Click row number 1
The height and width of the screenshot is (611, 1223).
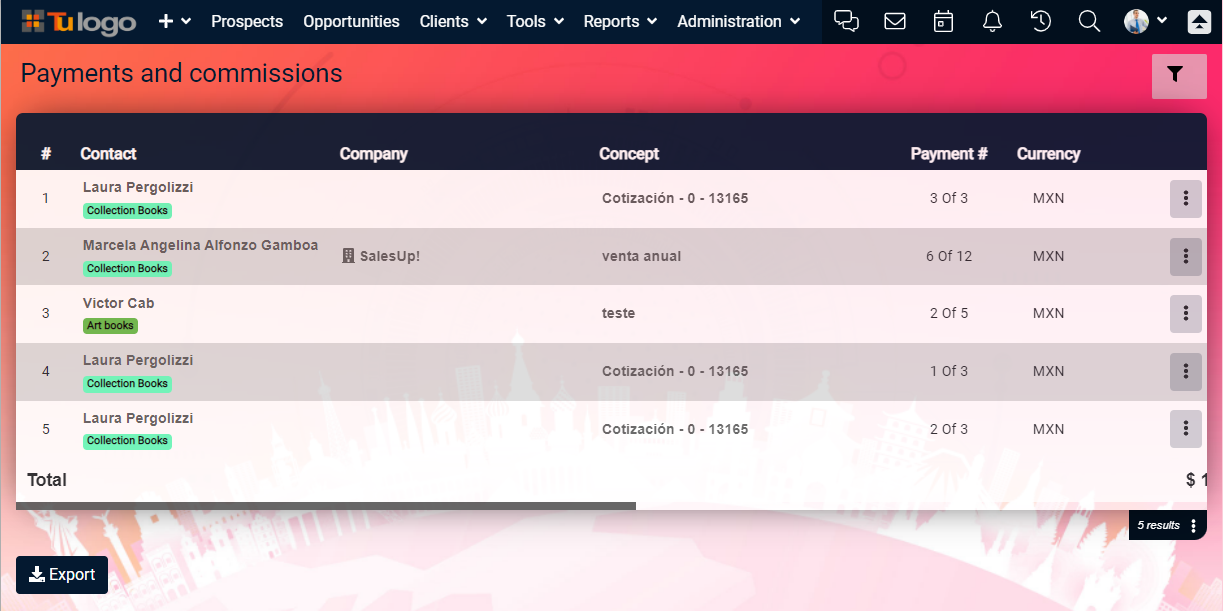(x=45, y=198)
